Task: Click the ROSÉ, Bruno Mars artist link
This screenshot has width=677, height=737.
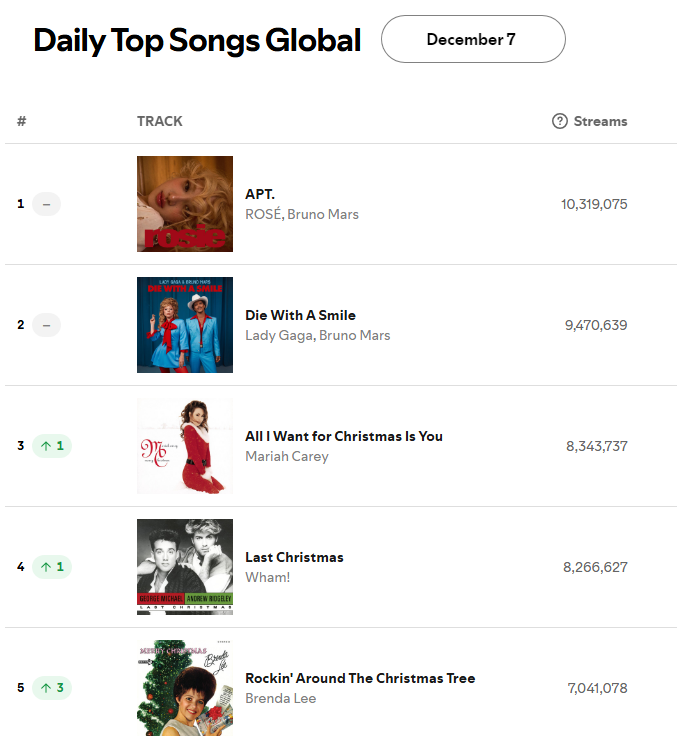Action: (302, 214)
